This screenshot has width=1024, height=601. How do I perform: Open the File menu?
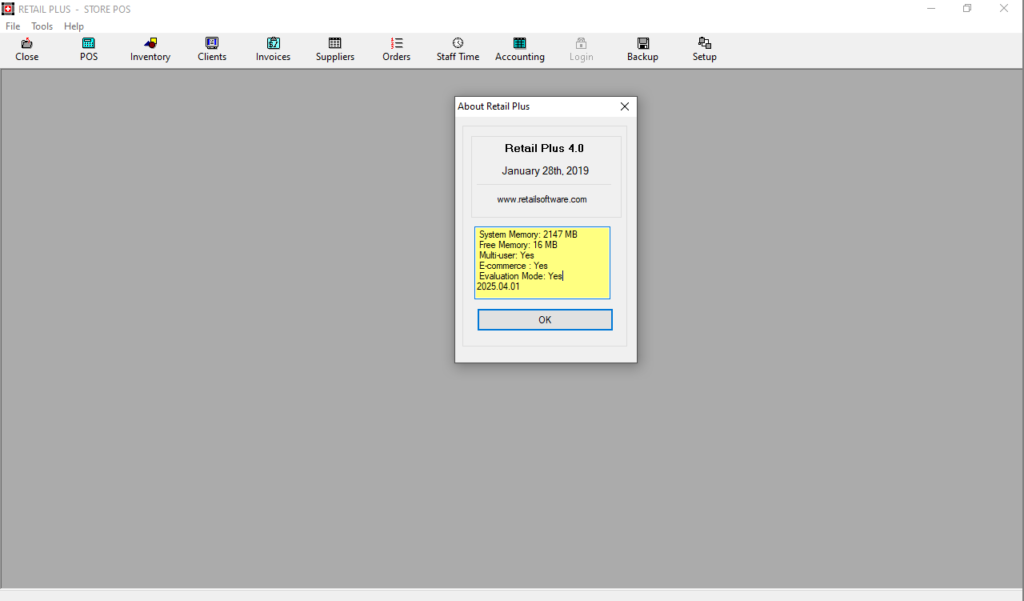point(13,26)
